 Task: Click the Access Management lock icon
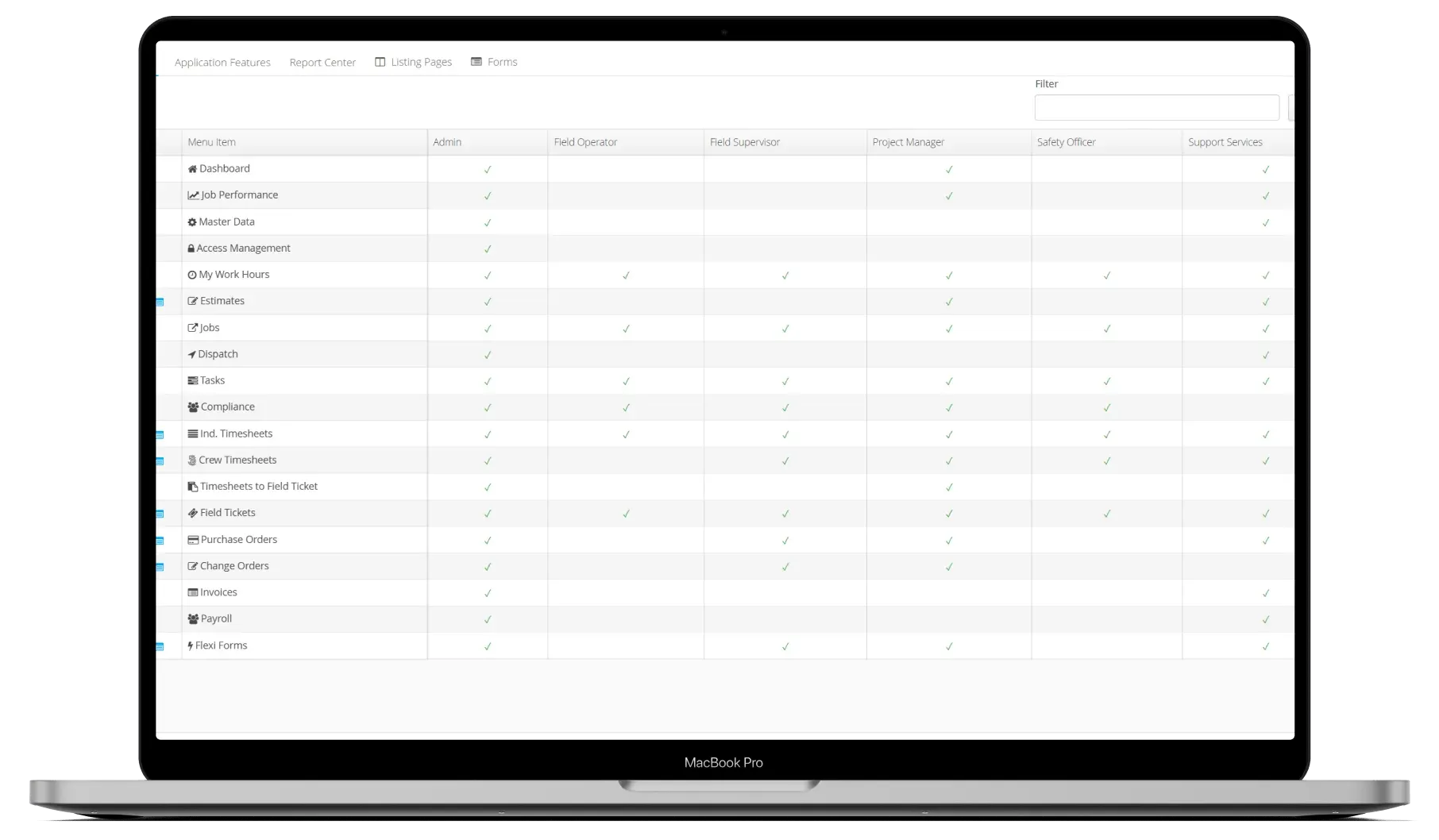(x=192, y=248)
